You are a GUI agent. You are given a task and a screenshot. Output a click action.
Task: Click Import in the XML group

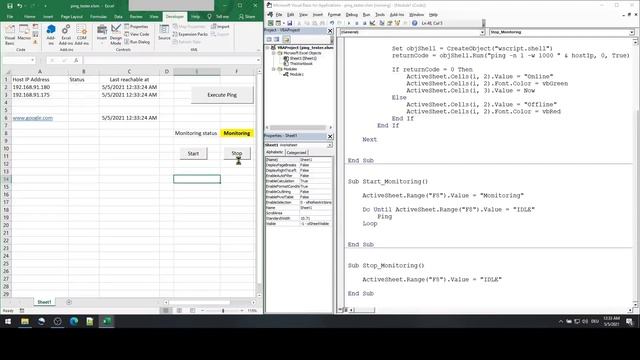(x=220, y=27)
